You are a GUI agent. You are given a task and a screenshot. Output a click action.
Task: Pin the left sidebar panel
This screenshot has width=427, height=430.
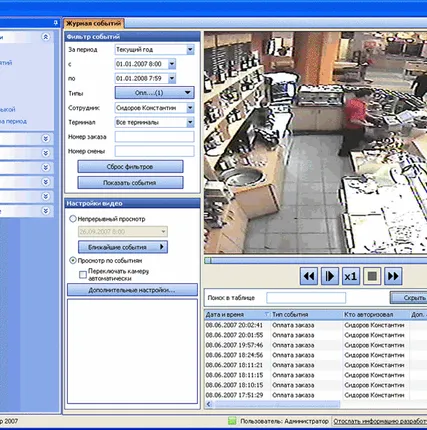point(56,23)
